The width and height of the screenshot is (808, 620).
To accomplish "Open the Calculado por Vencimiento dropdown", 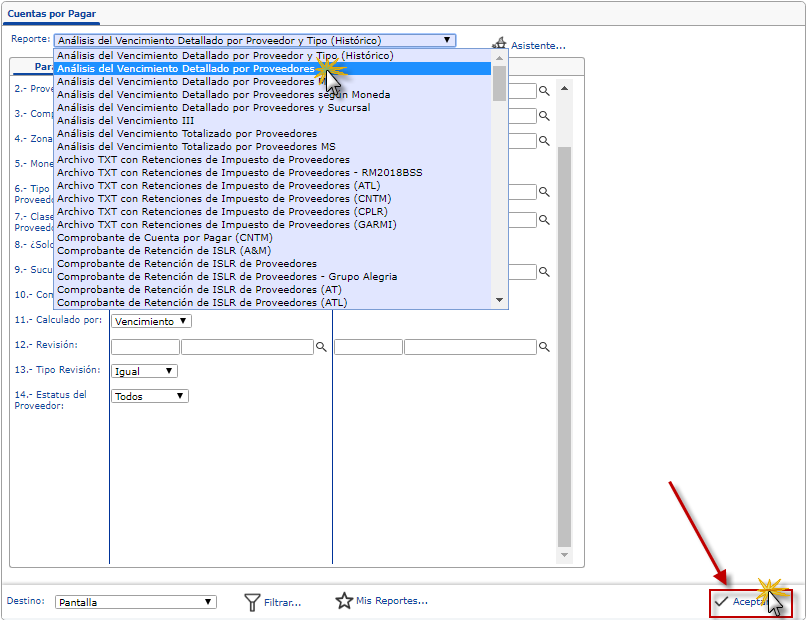I will click(x=151, y=321).
